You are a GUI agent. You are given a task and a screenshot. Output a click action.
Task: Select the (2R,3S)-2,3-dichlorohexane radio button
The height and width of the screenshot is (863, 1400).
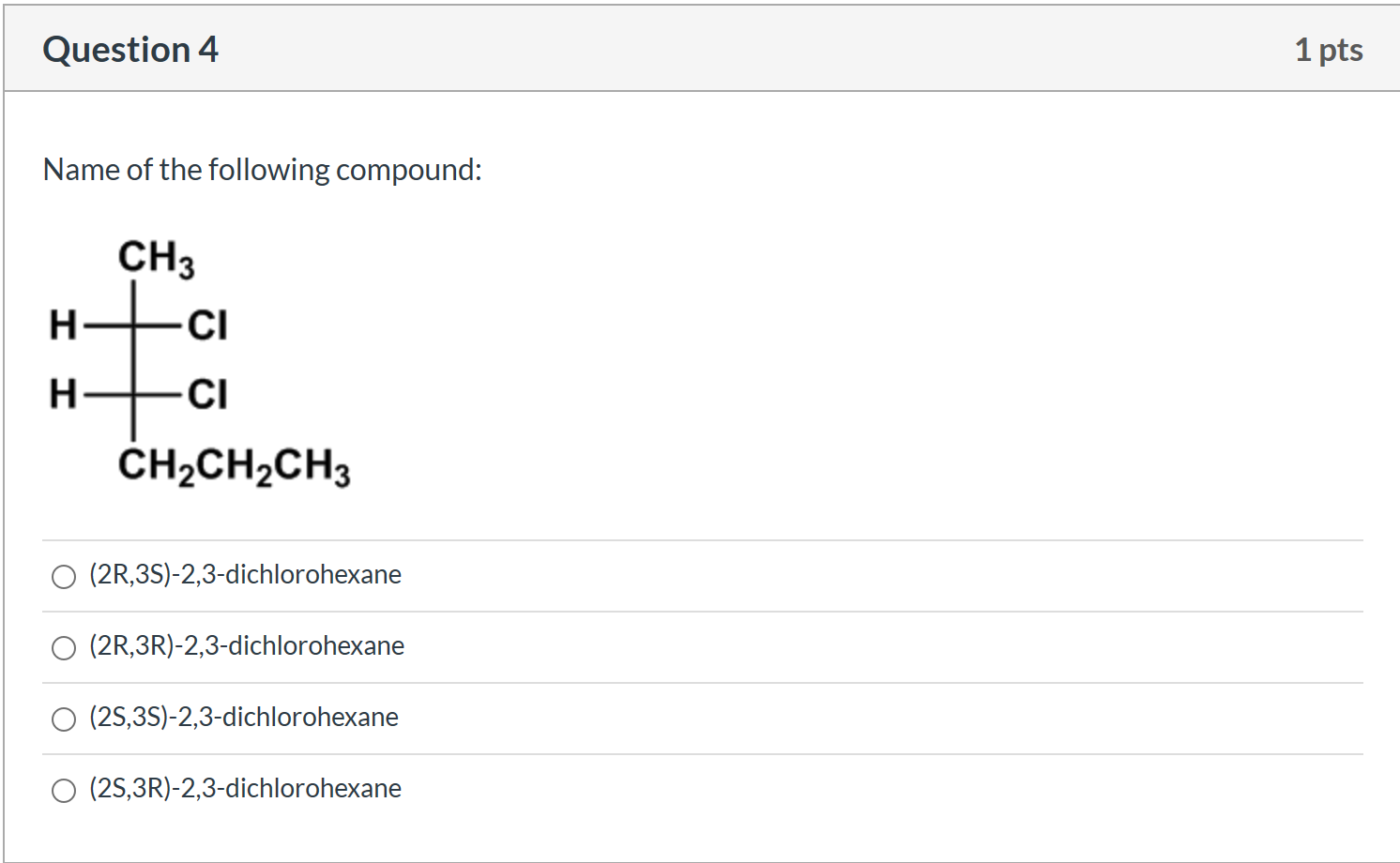tap(63, 576)
